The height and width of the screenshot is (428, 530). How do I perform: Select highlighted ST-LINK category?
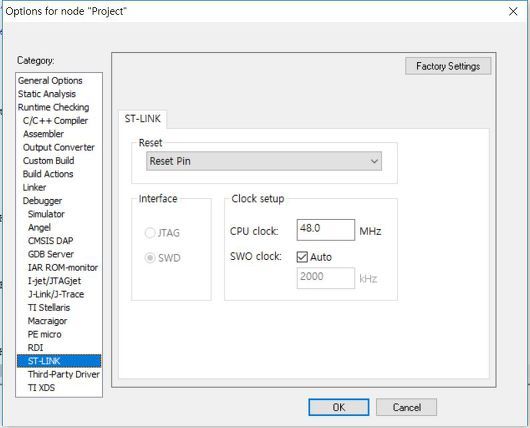(x=59, y=361)
